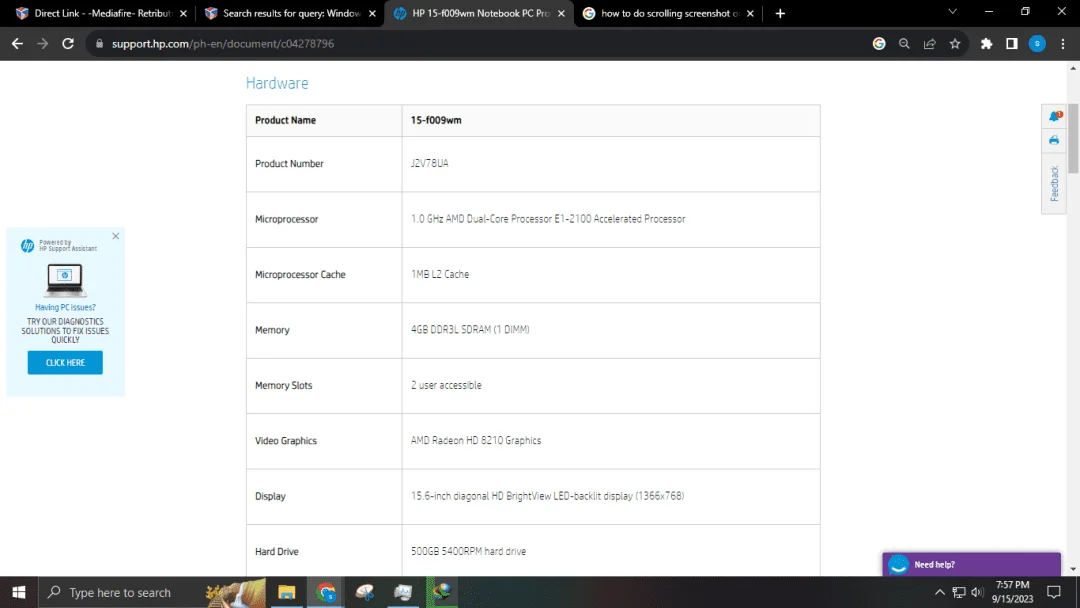Bookmark this page with the star
Image resolution: width=1080 pixels, height=608 pixels.
(955, 43)
